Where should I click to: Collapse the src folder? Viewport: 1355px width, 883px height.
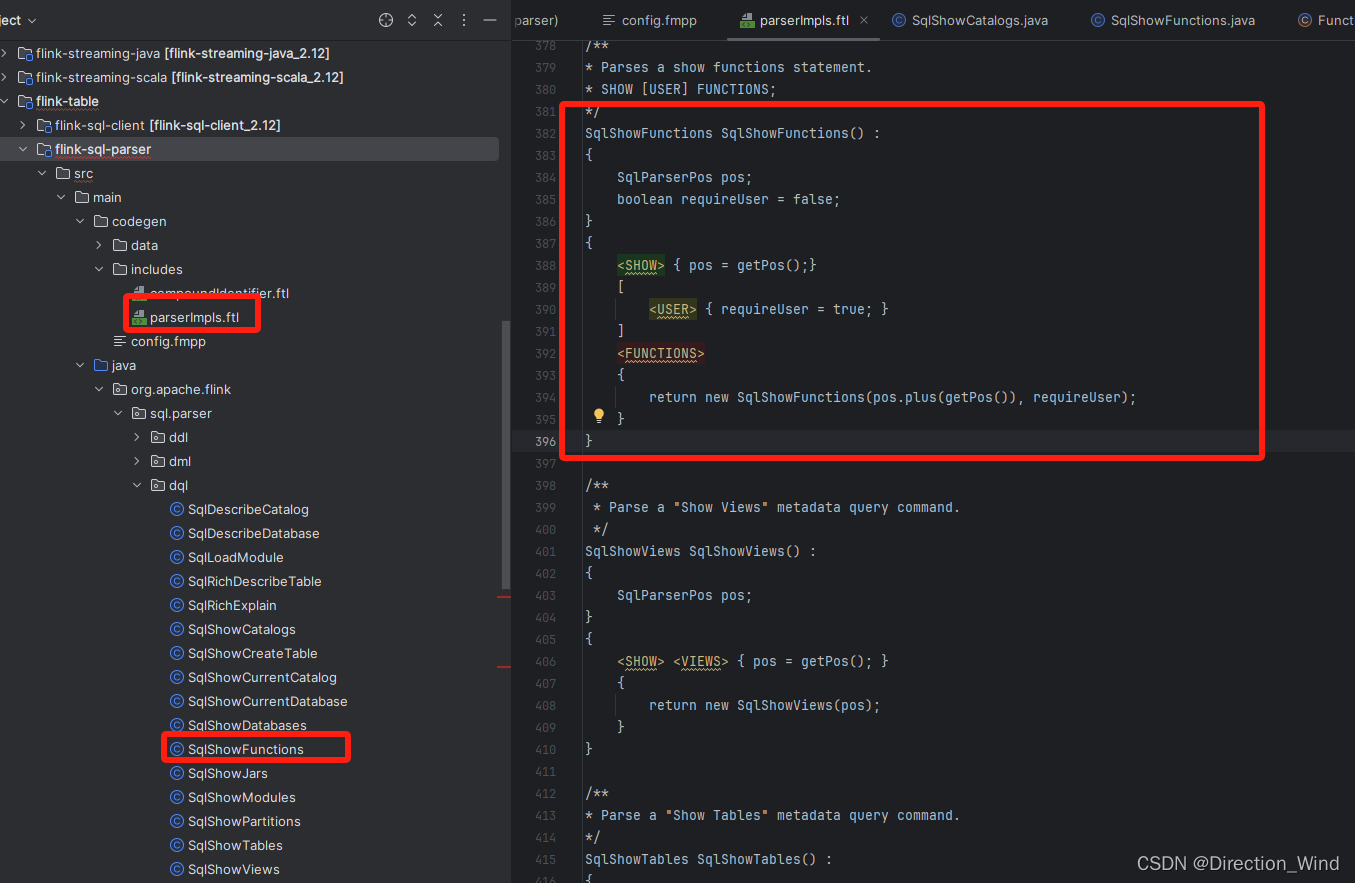pyautogui.click(x=42, y=173)
